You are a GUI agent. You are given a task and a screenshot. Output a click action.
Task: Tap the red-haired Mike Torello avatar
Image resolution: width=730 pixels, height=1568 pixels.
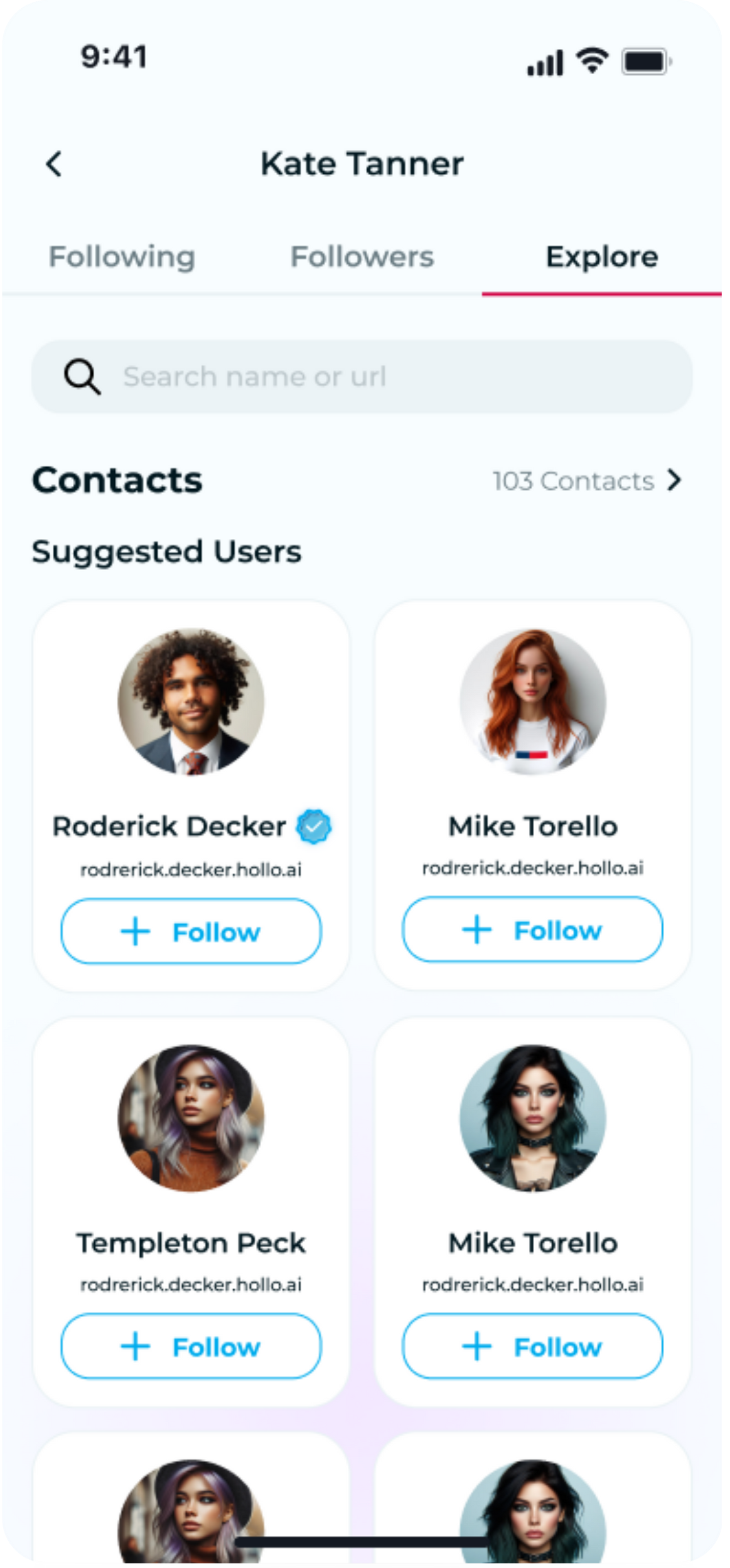tap(533, 701)
